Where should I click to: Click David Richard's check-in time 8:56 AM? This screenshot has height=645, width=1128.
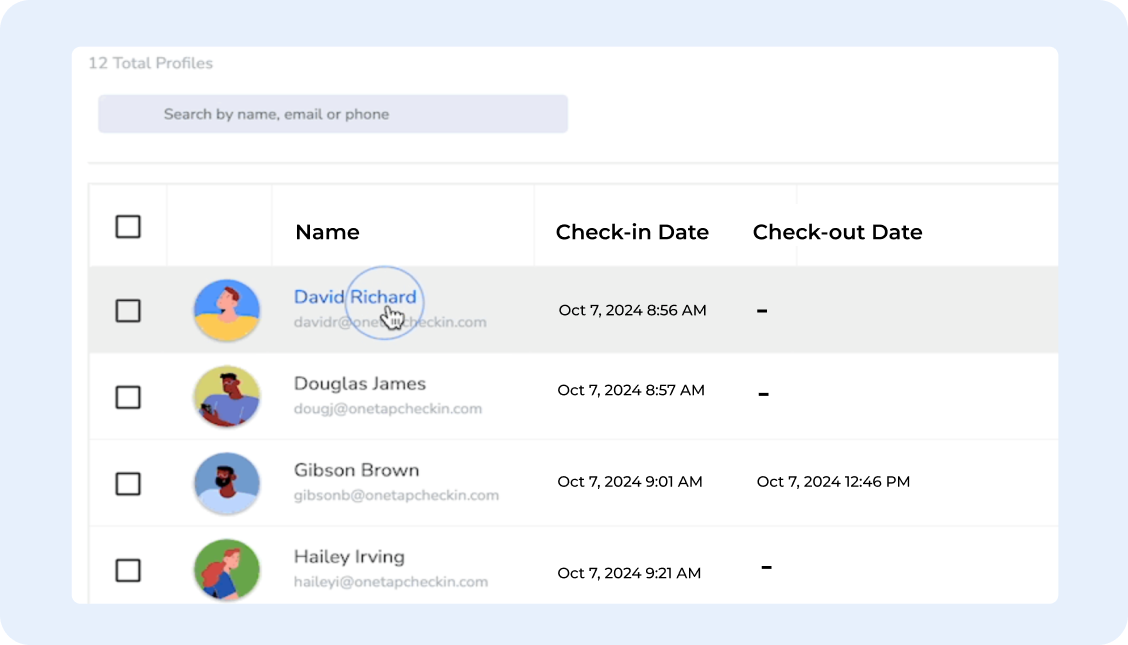click(632, 310)
